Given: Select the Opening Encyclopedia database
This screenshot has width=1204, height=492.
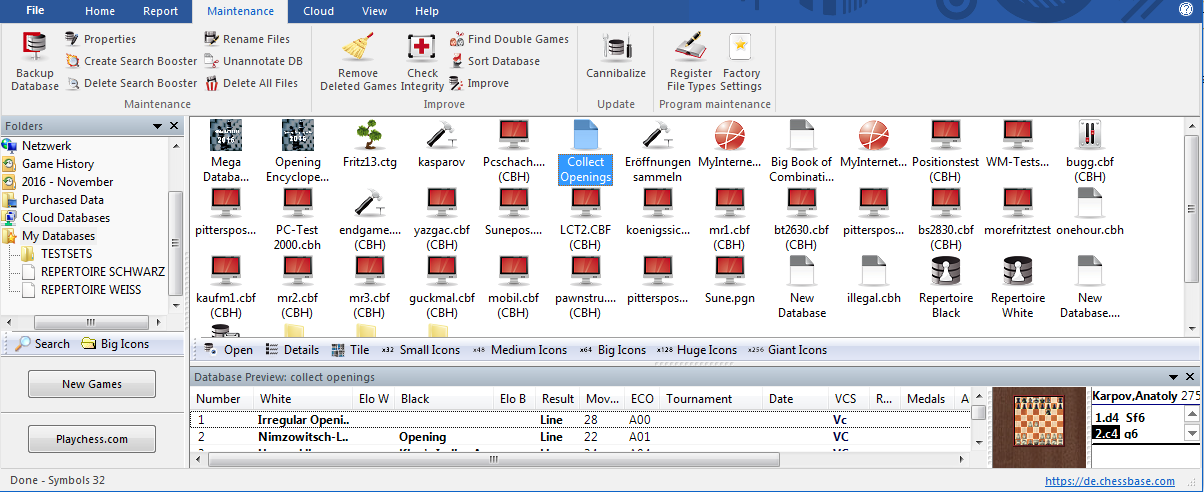Looking at the screenshot, I should [x=298, y=150].
